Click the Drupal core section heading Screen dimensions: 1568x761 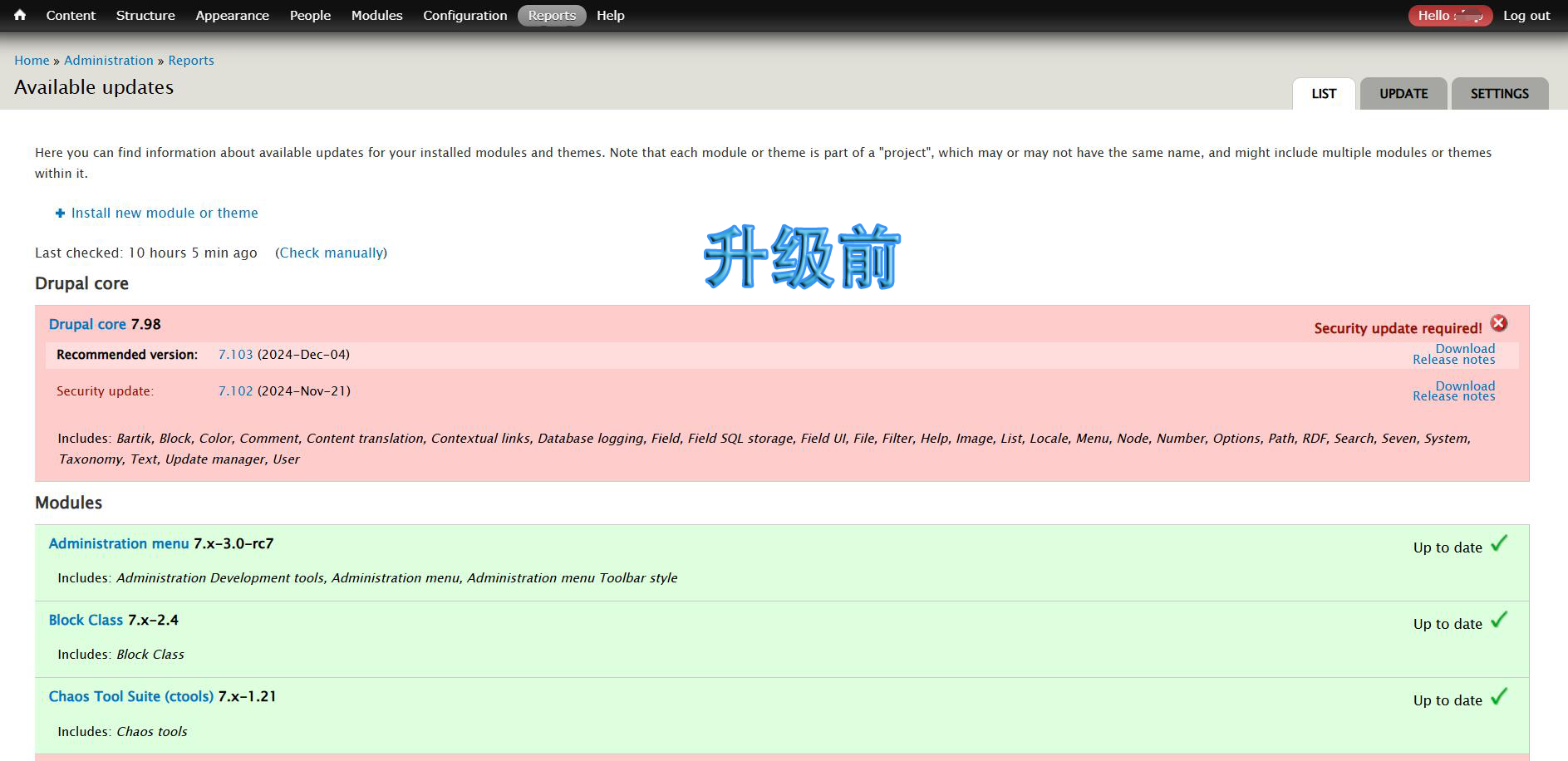pyautogui.click(x=81, y=283)
